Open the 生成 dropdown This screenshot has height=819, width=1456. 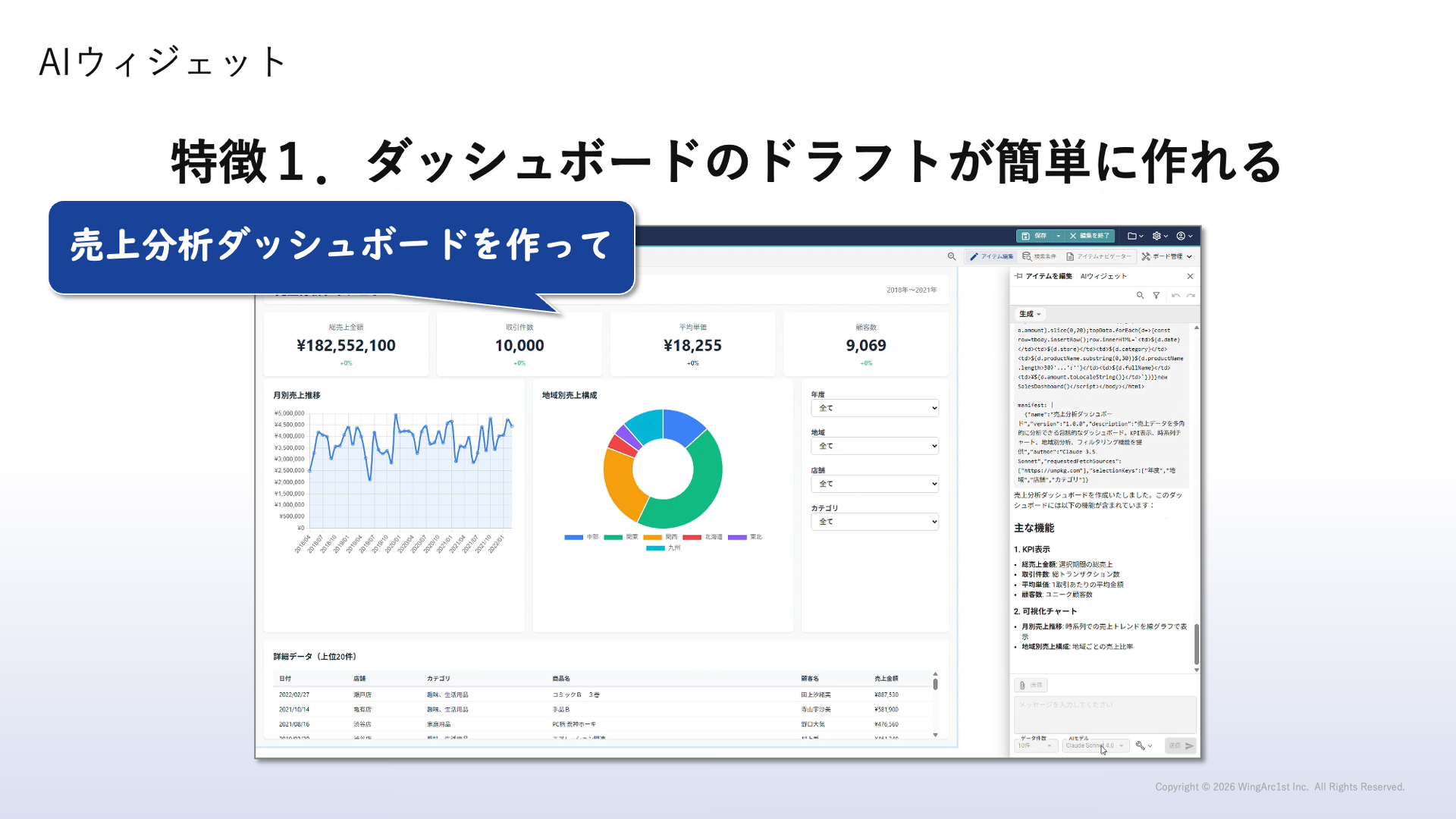point(1030,314)
